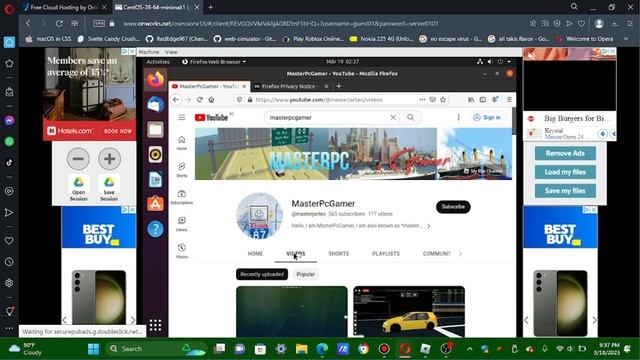This screenshot has height=360, width=640.
Task: Switch to Firefox Privacy Notice tab
Action: click(x=291, y=86)
